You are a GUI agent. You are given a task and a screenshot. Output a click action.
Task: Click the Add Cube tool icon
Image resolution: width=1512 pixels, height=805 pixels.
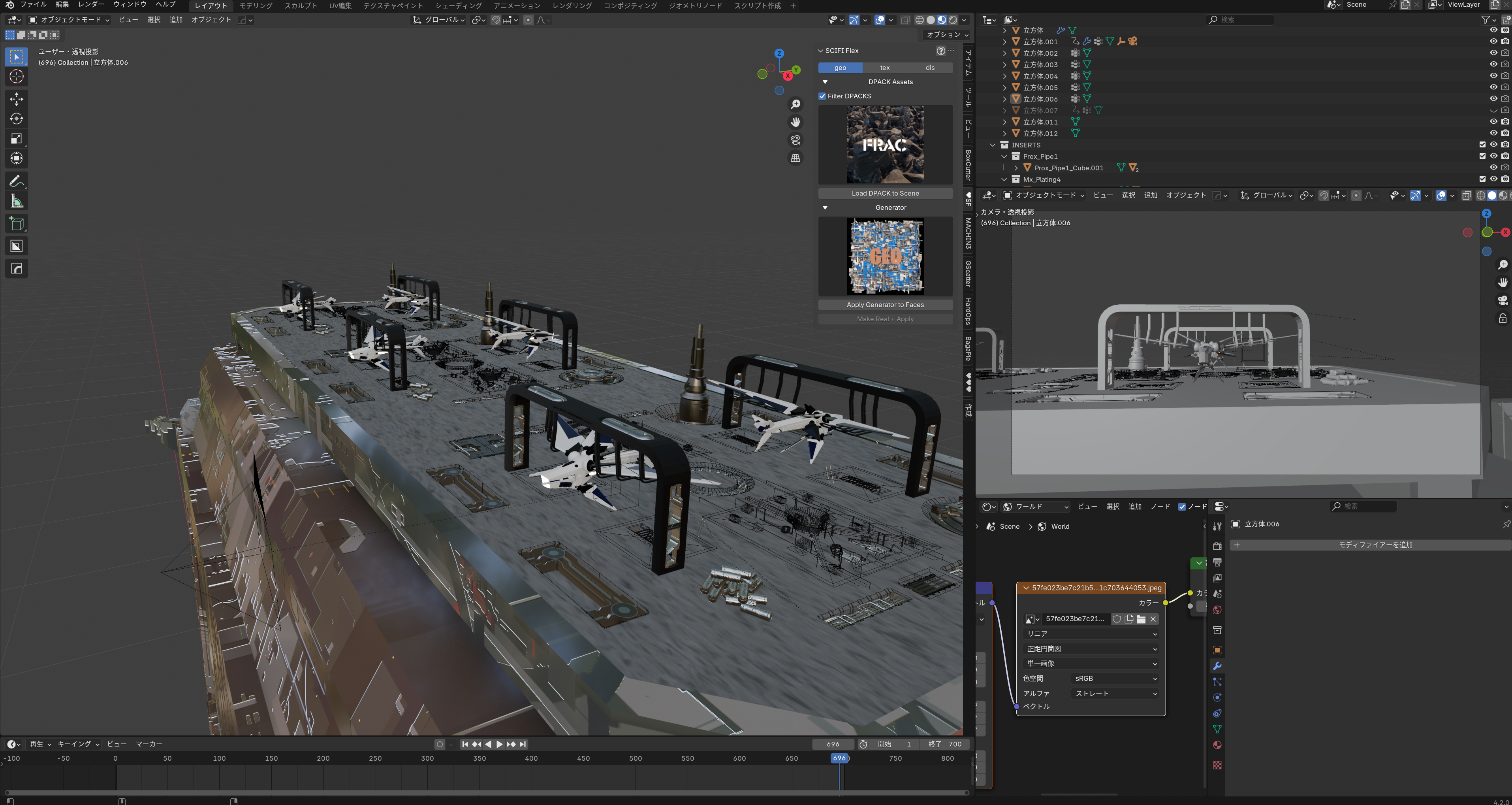[x=17, y=224]
